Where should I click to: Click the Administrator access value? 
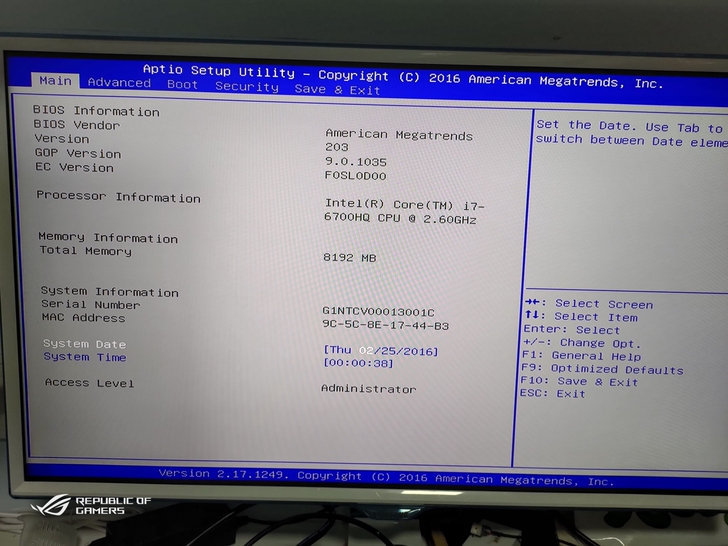(369, 389)
